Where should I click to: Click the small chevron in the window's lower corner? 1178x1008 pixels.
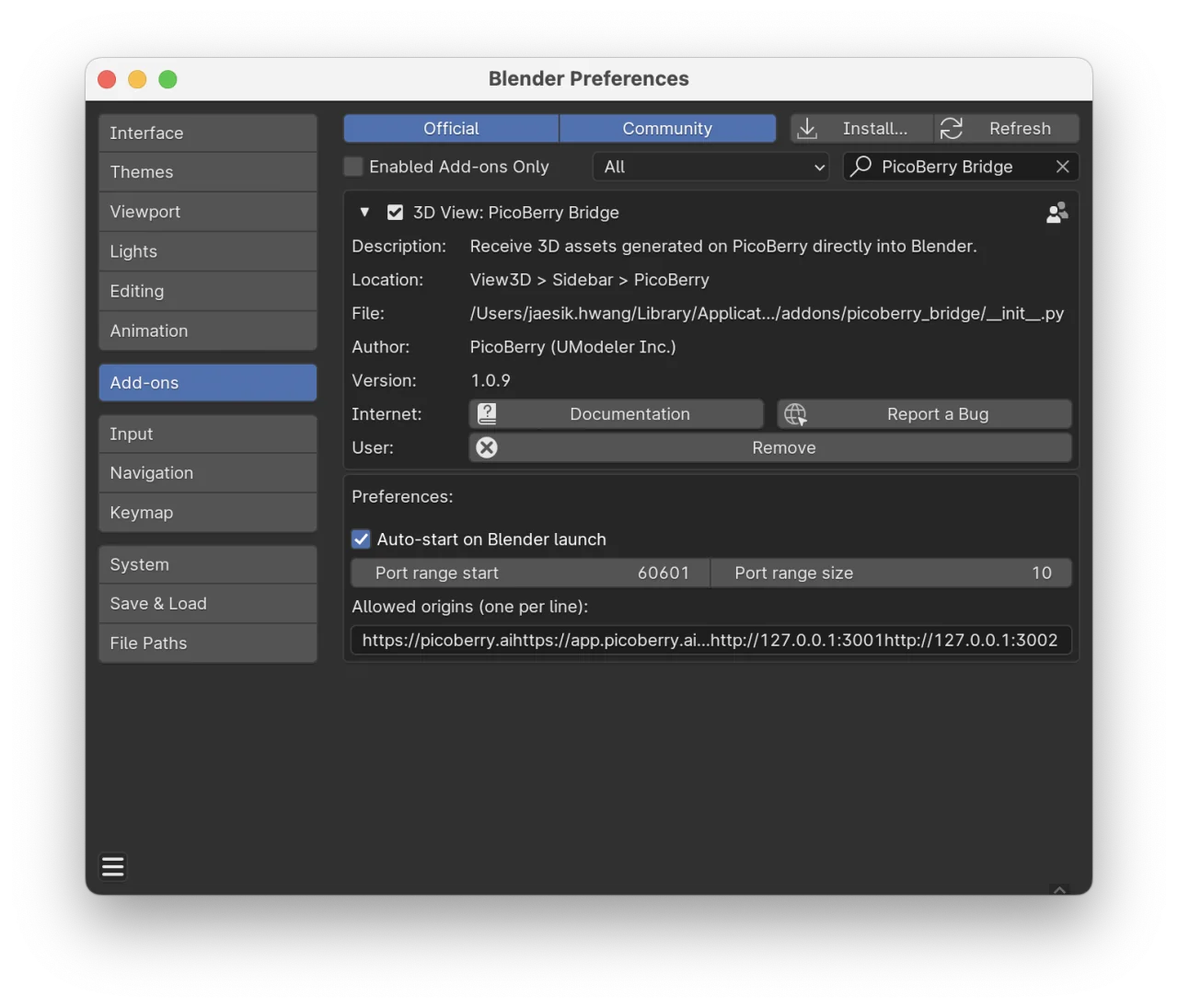pyautogui.click(x=1059, y=889)
